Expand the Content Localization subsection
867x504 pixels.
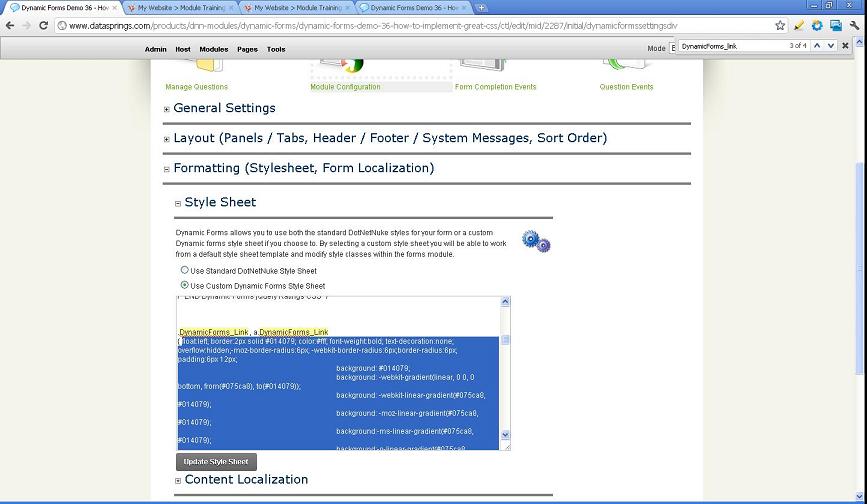pyautogui.click(x=177, y=481)
